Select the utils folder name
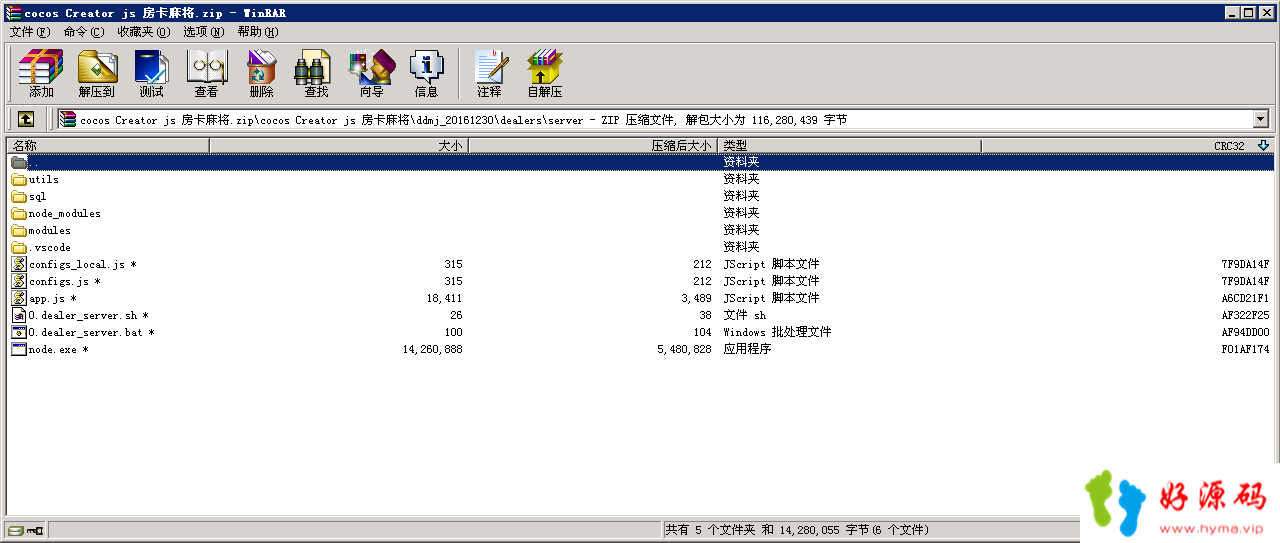This screenshot has height=543, width=1280. pyautogui.click(x=44, y=180)
